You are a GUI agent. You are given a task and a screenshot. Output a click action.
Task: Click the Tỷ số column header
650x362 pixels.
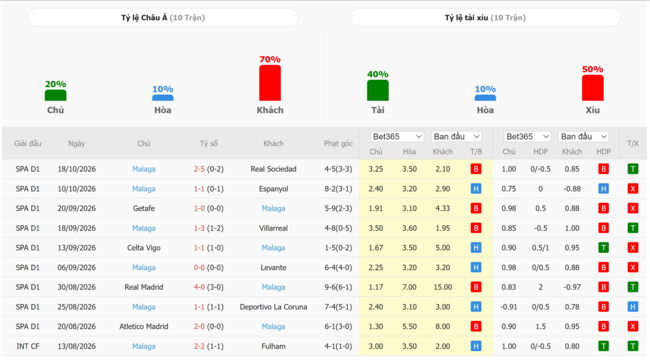point(209,143)
